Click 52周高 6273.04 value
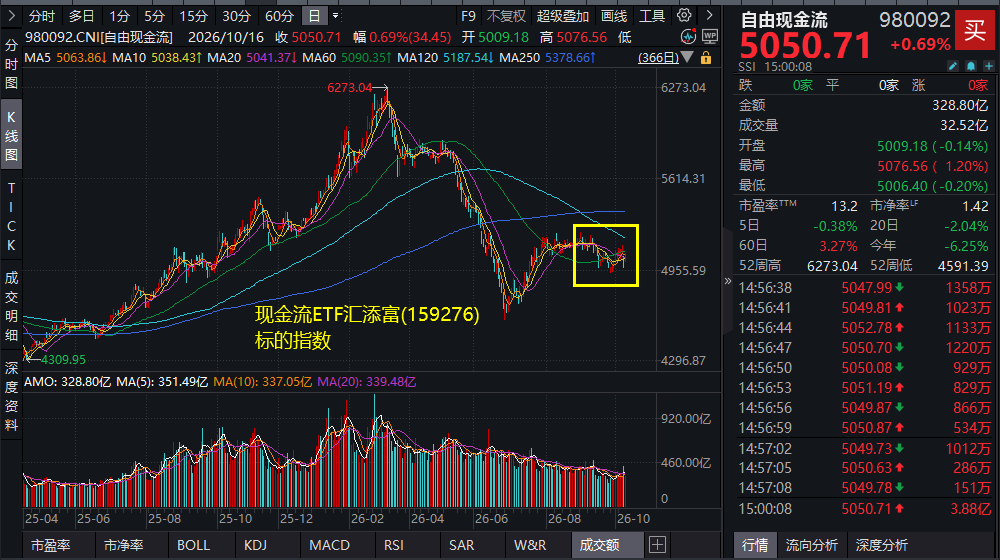The width and height of the screenshot is (1000, 560). click(834, 266)
